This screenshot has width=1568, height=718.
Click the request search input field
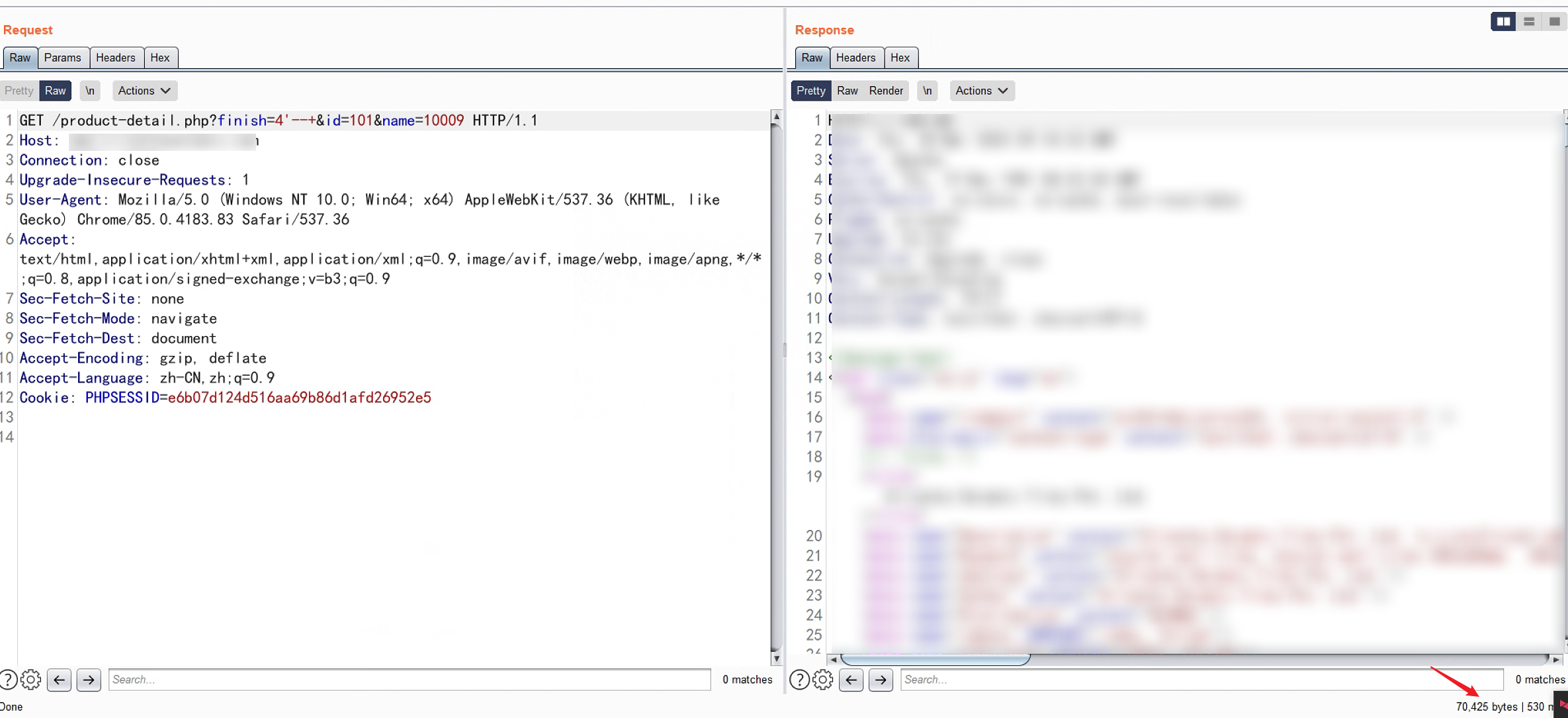click(409, 680)
